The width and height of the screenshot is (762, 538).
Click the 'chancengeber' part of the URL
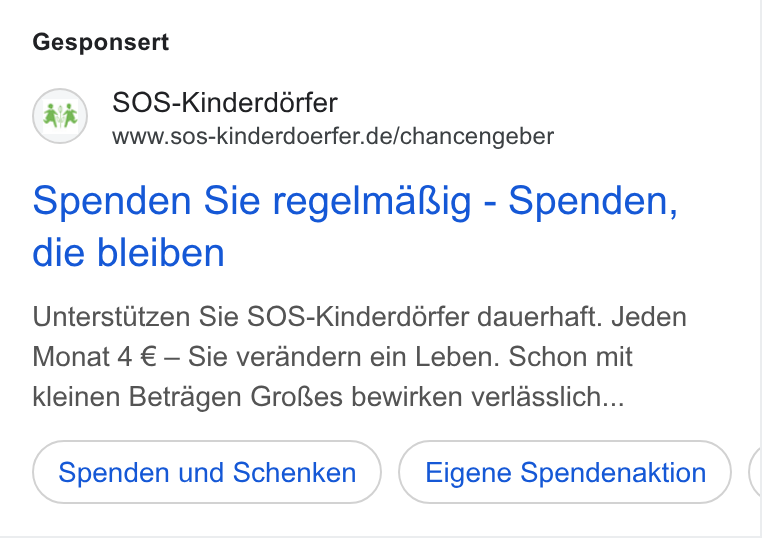coord(477,137)
